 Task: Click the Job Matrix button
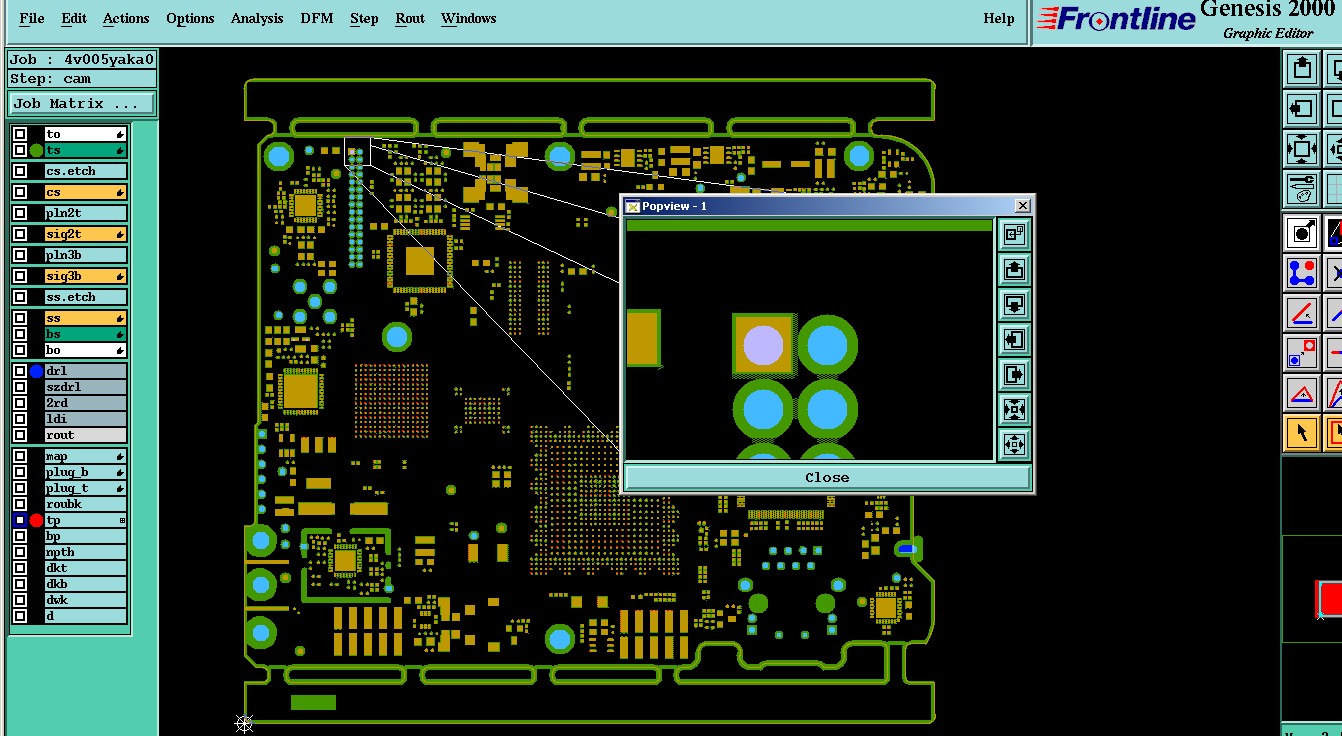[x=82, y=104]
